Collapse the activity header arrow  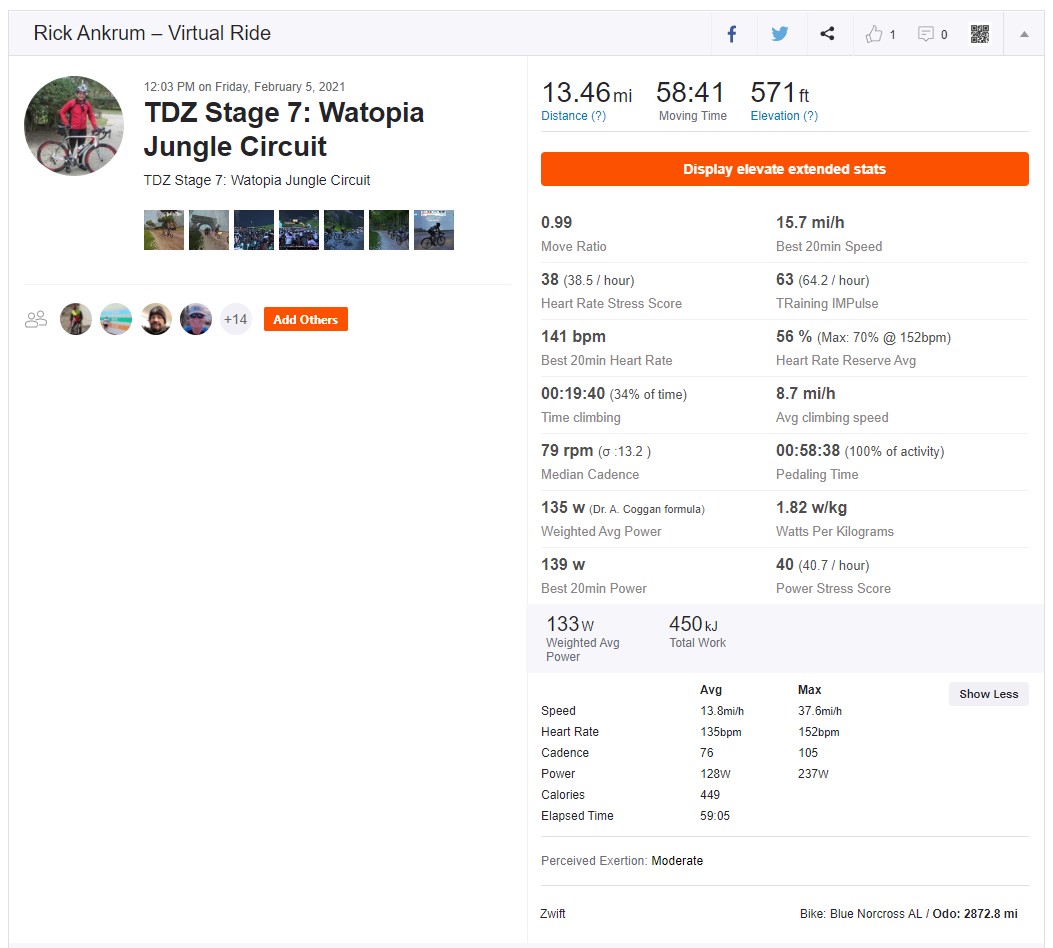click(1024, 34)
